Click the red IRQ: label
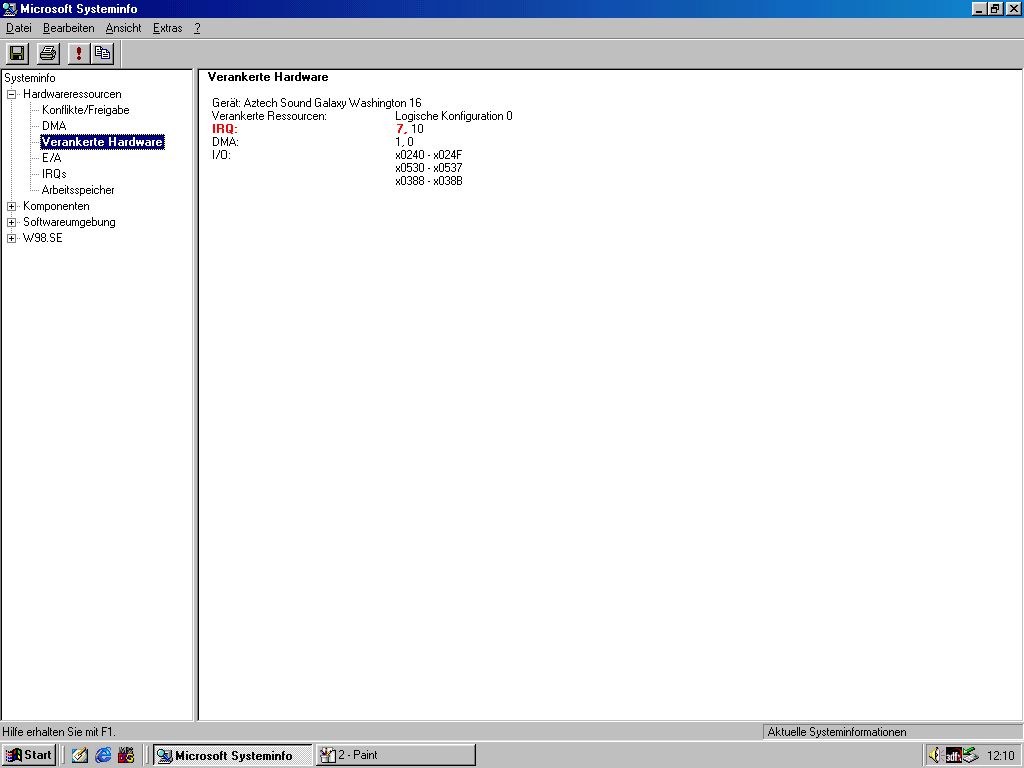The width and height of the screenshot is (1024, 768). 225,129
